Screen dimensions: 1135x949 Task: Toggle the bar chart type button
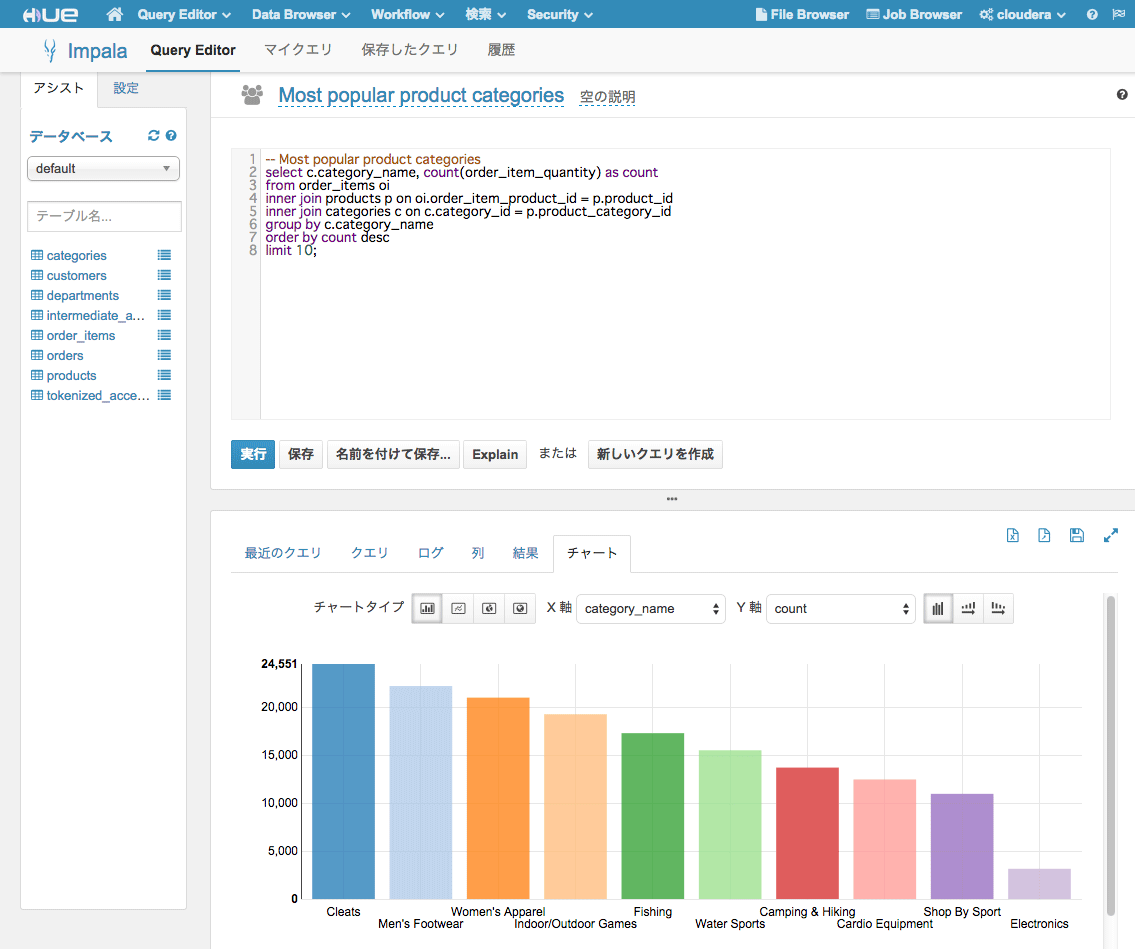click(427, 608)
